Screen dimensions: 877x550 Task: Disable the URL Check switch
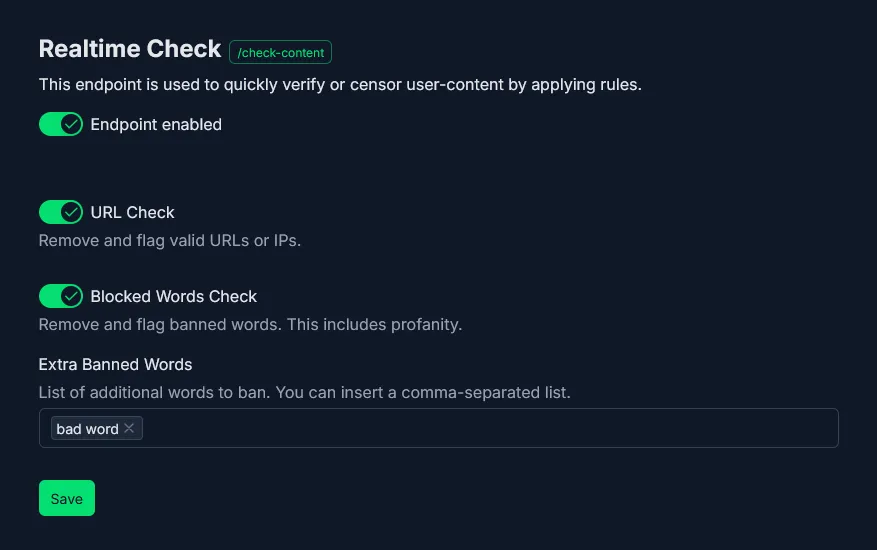click(x=60, y=212)
